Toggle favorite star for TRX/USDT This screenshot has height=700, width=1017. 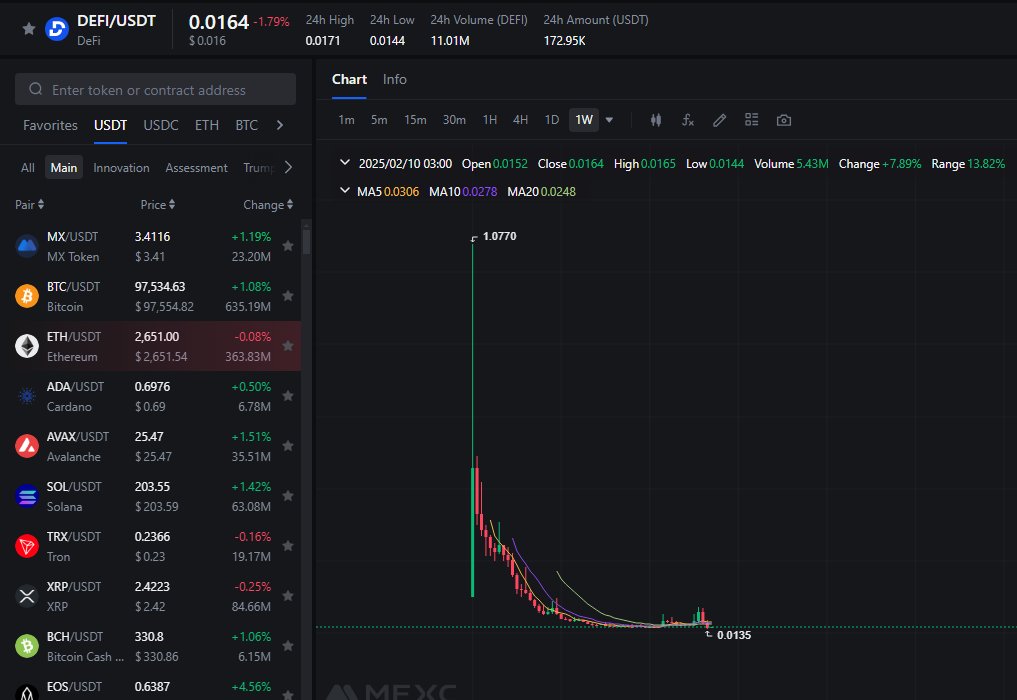pyautogui.click(x=288, y=546)
